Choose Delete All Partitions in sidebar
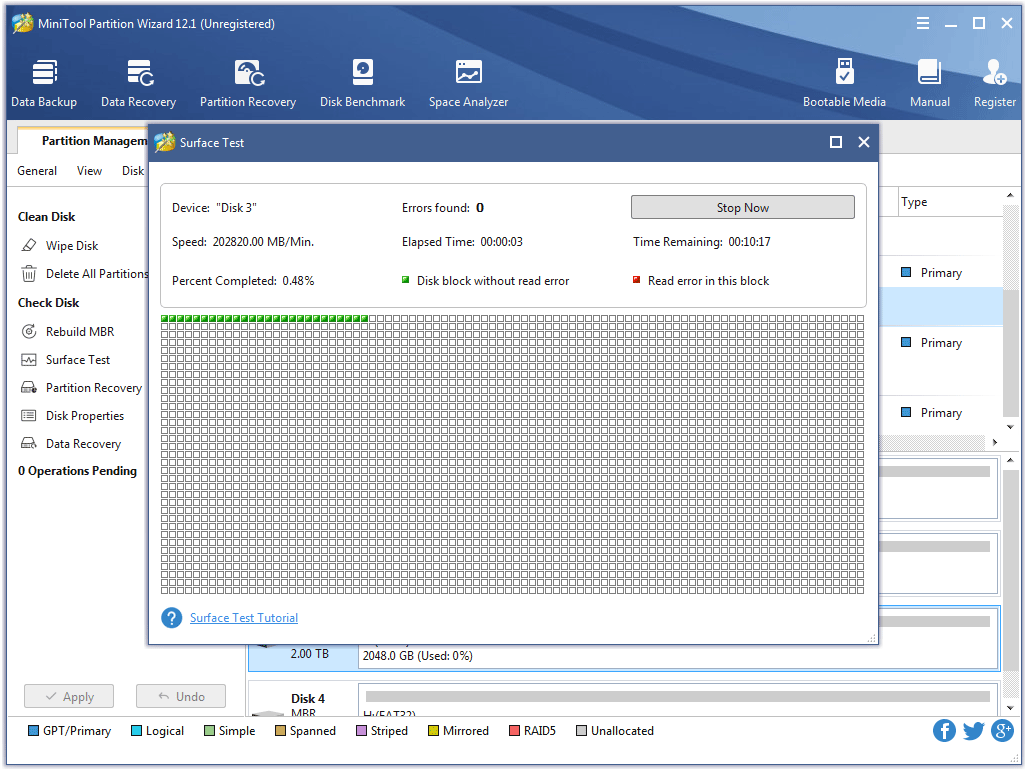 pos(84,274)
